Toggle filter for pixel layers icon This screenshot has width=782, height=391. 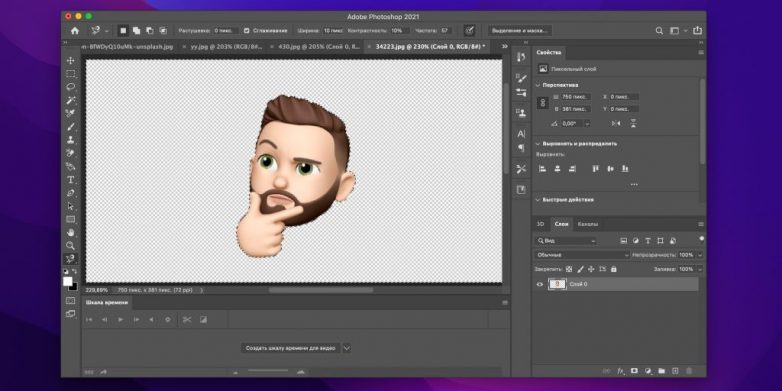tap(623, 241)
